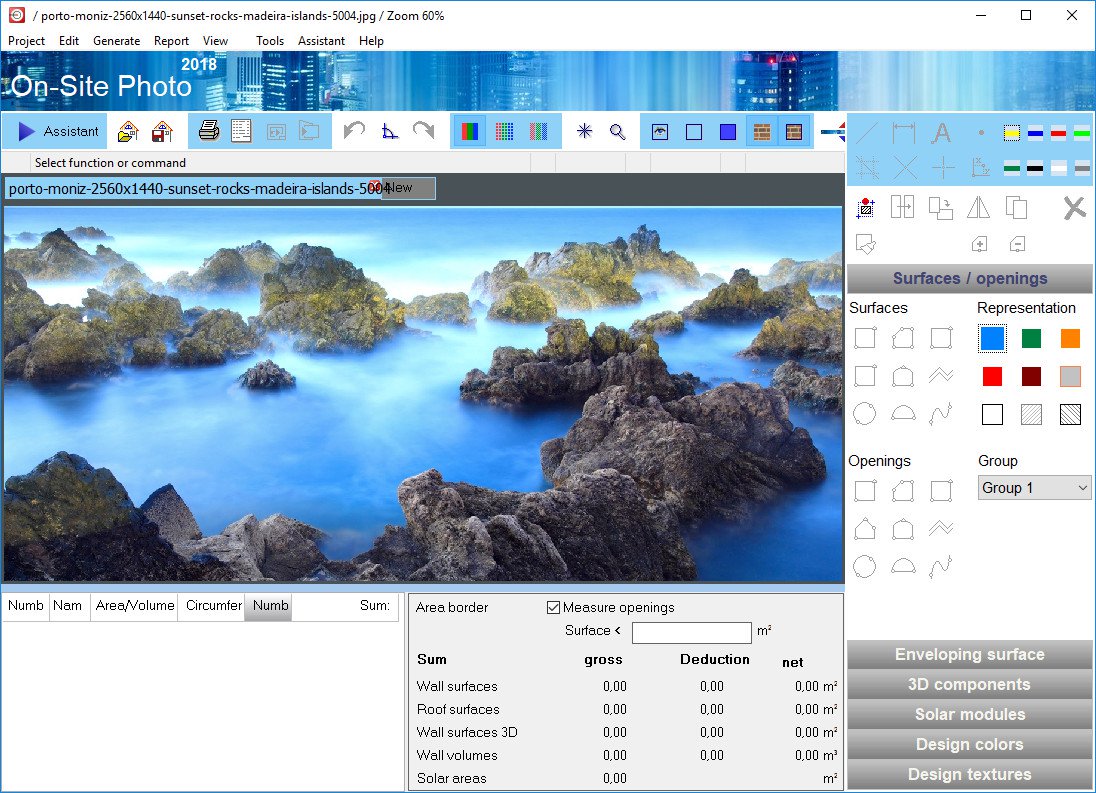Toggle second brick texture display icon
This screenshot has width=1096, height=793.
tap(794, 131)
